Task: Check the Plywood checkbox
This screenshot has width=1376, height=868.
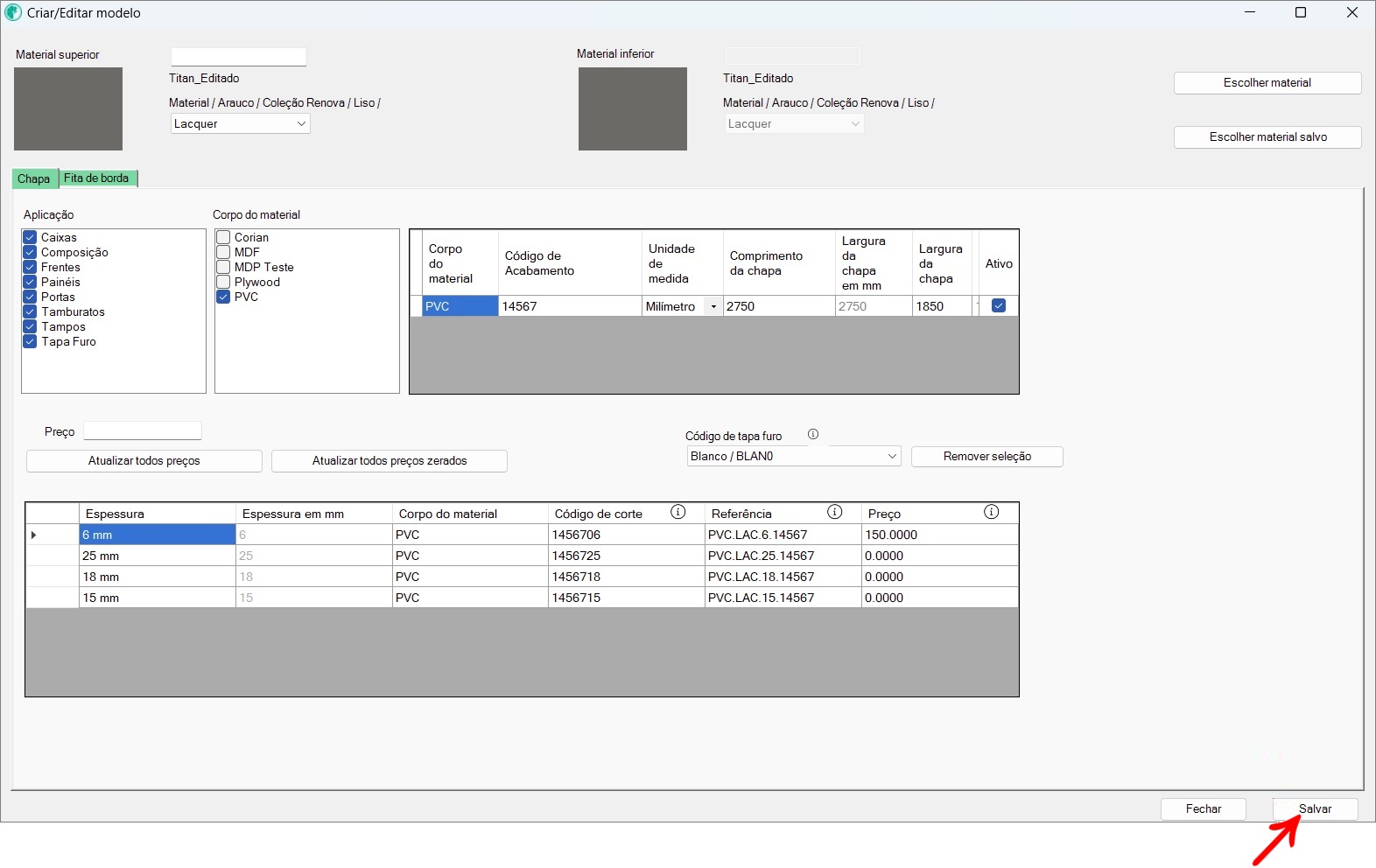Action: 223,282
